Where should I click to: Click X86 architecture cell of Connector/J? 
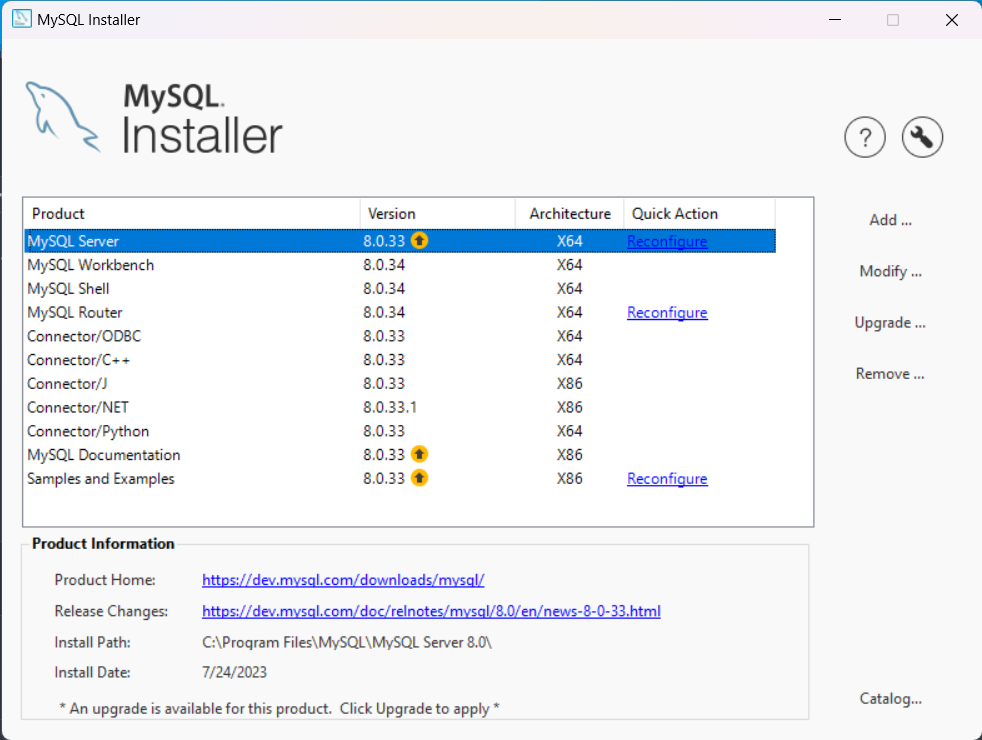point(569,384)
